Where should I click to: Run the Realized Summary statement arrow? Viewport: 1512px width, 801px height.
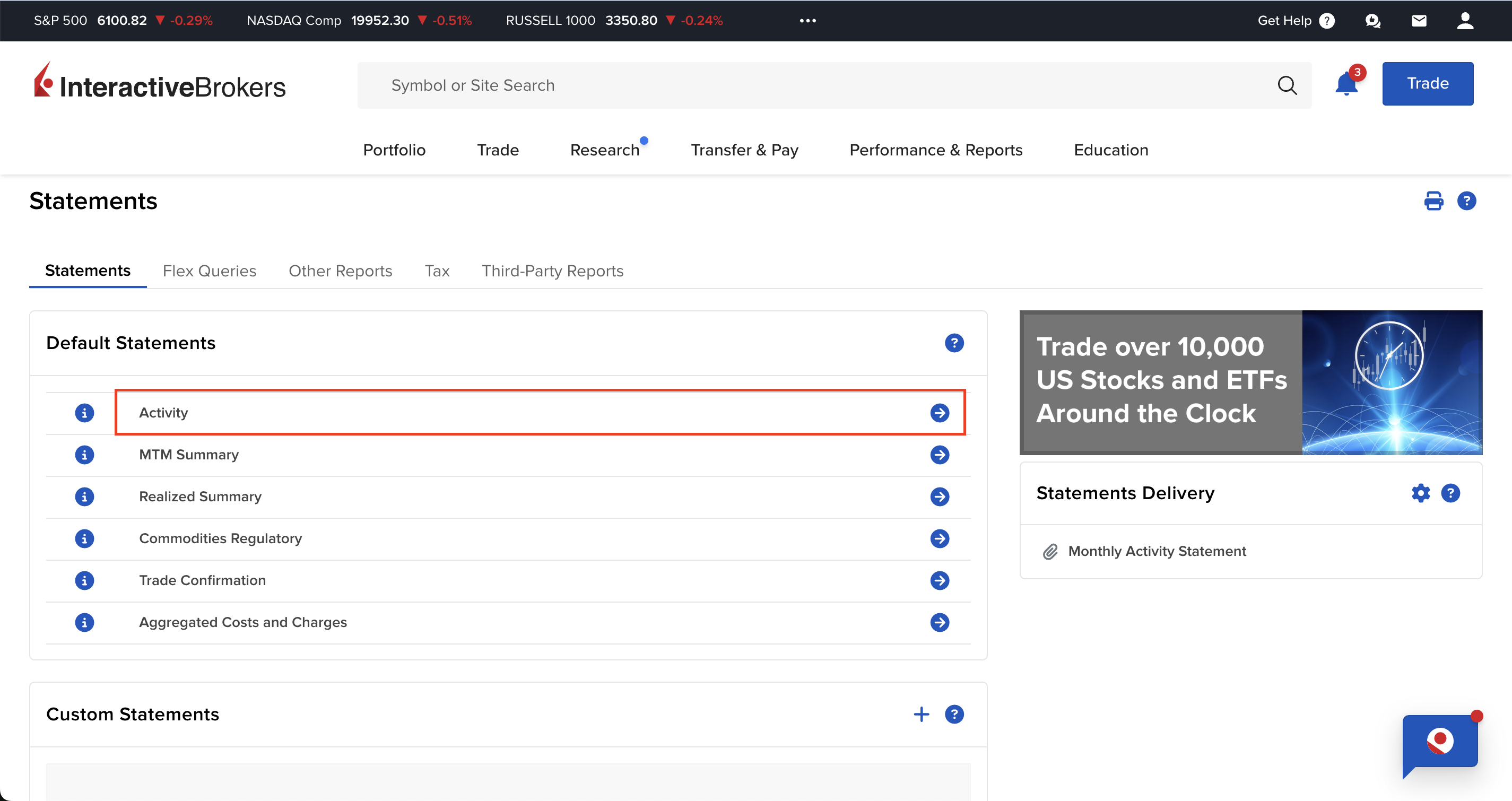click(940, 497)
